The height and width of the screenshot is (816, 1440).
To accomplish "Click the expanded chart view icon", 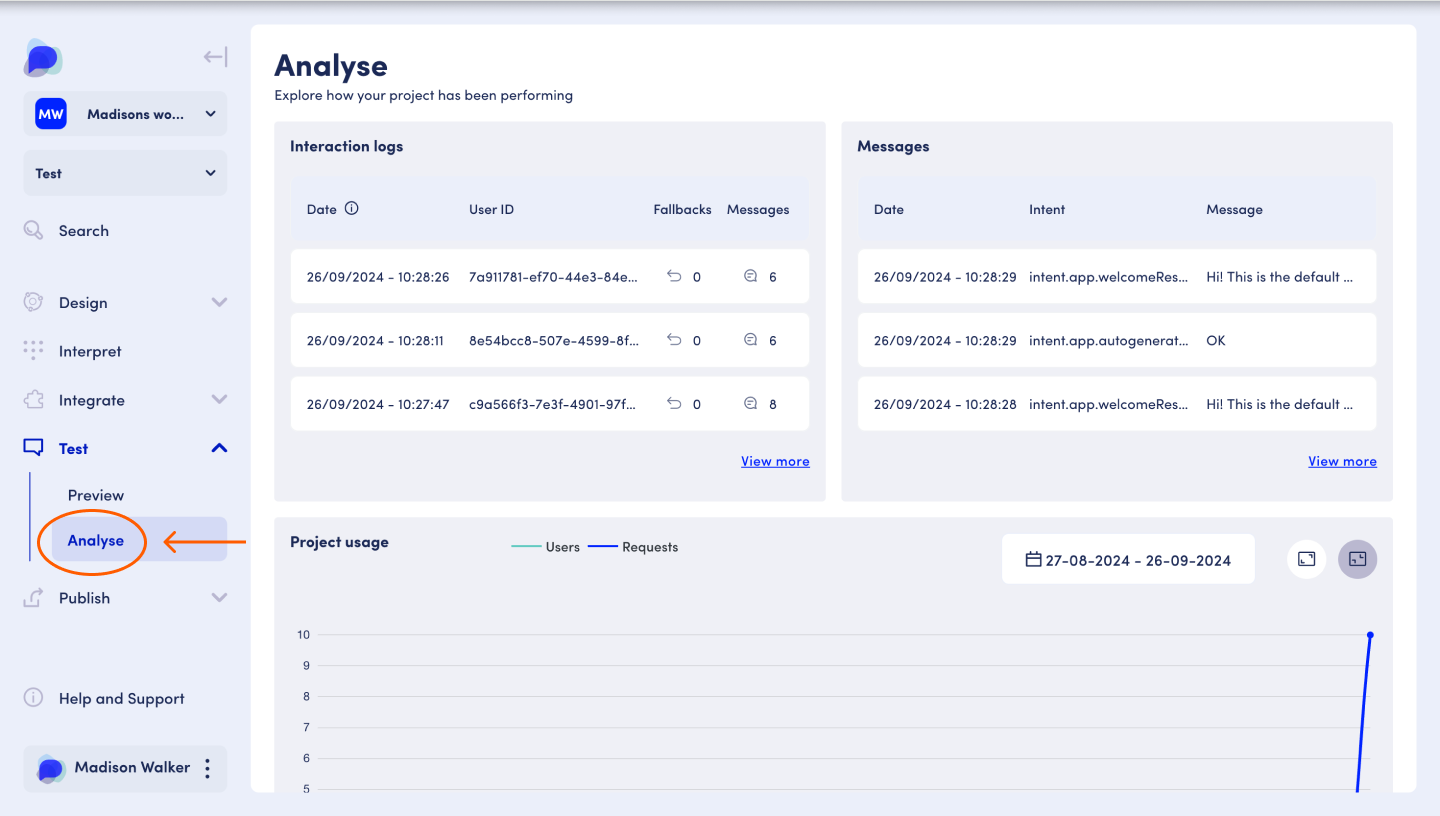I will [x=1306, y=559].
